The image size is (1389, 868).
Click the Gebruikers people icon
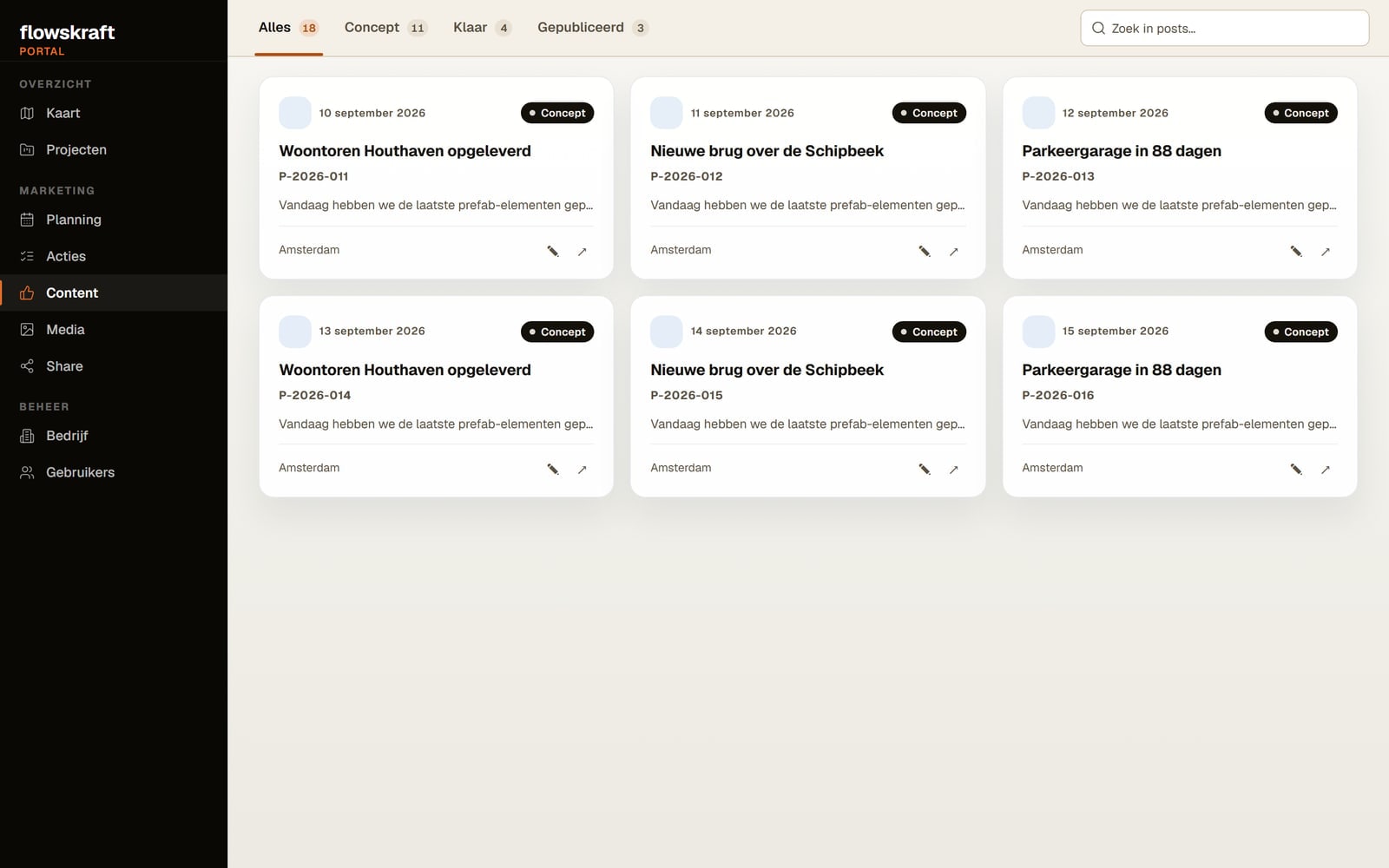(27, 472)
